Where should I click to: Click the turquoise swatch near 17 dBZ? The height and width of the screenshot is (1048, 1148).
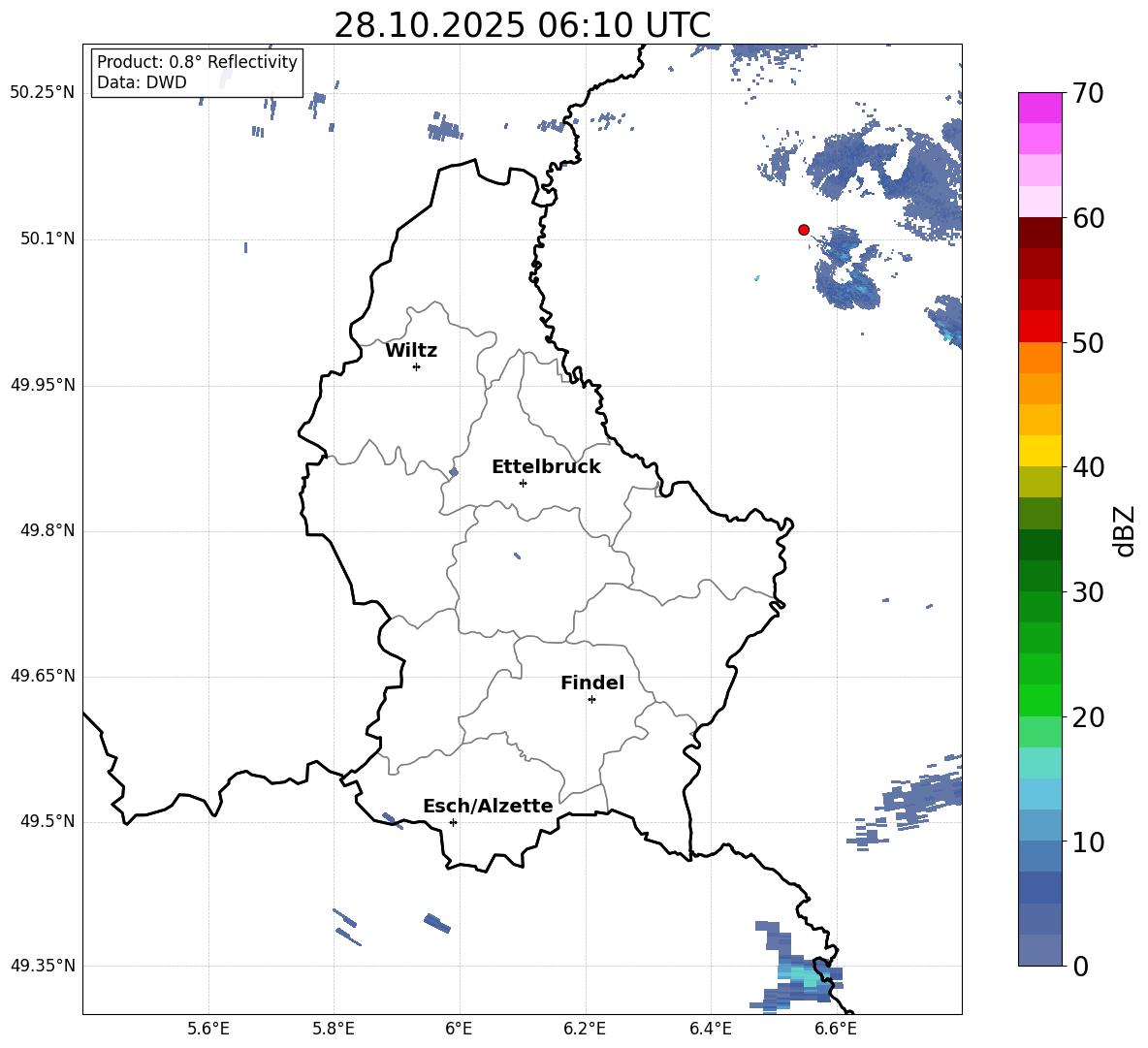(x=1039, y=763)
